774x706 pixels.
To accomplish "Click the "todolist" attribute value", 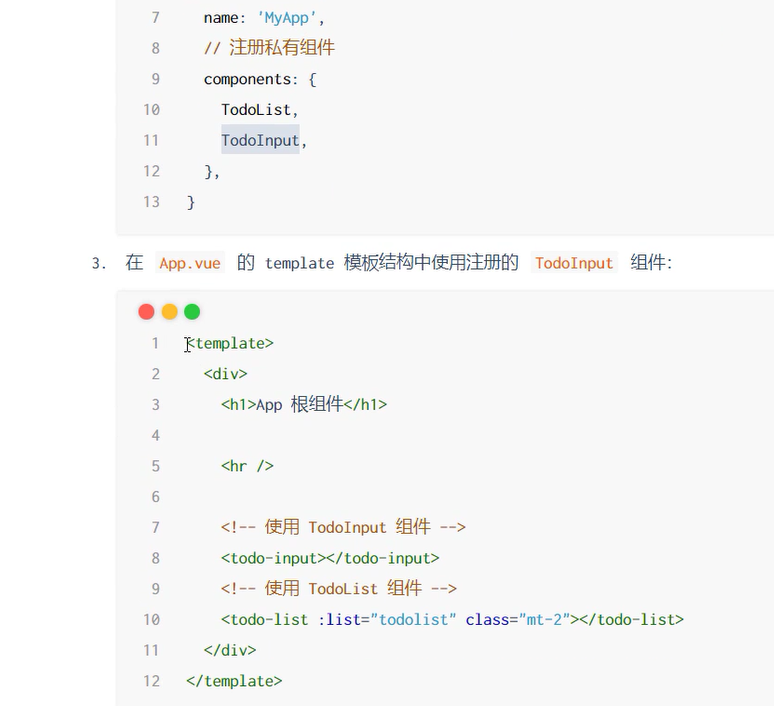I will pos(413,620).
